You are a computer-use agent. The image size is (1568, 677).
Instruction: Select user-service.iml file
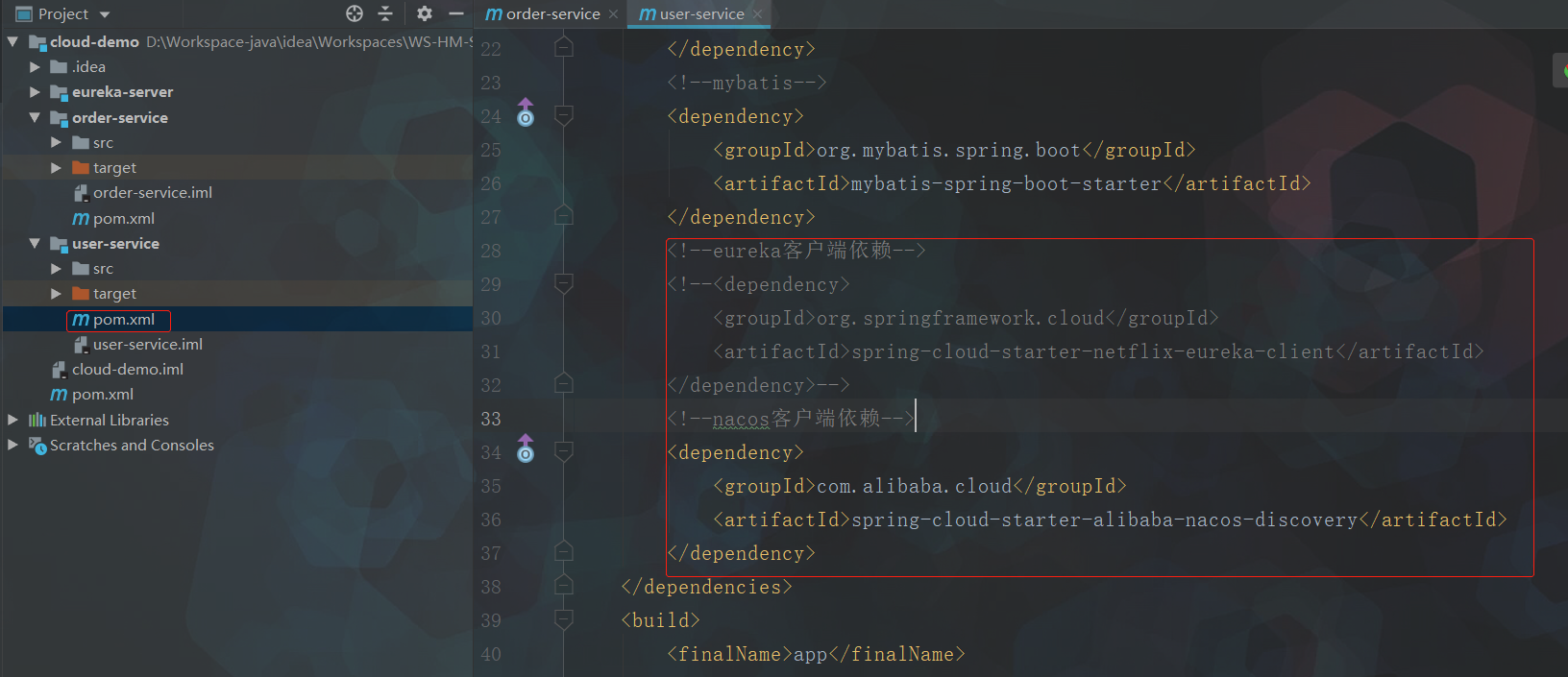tap(147, 344)
